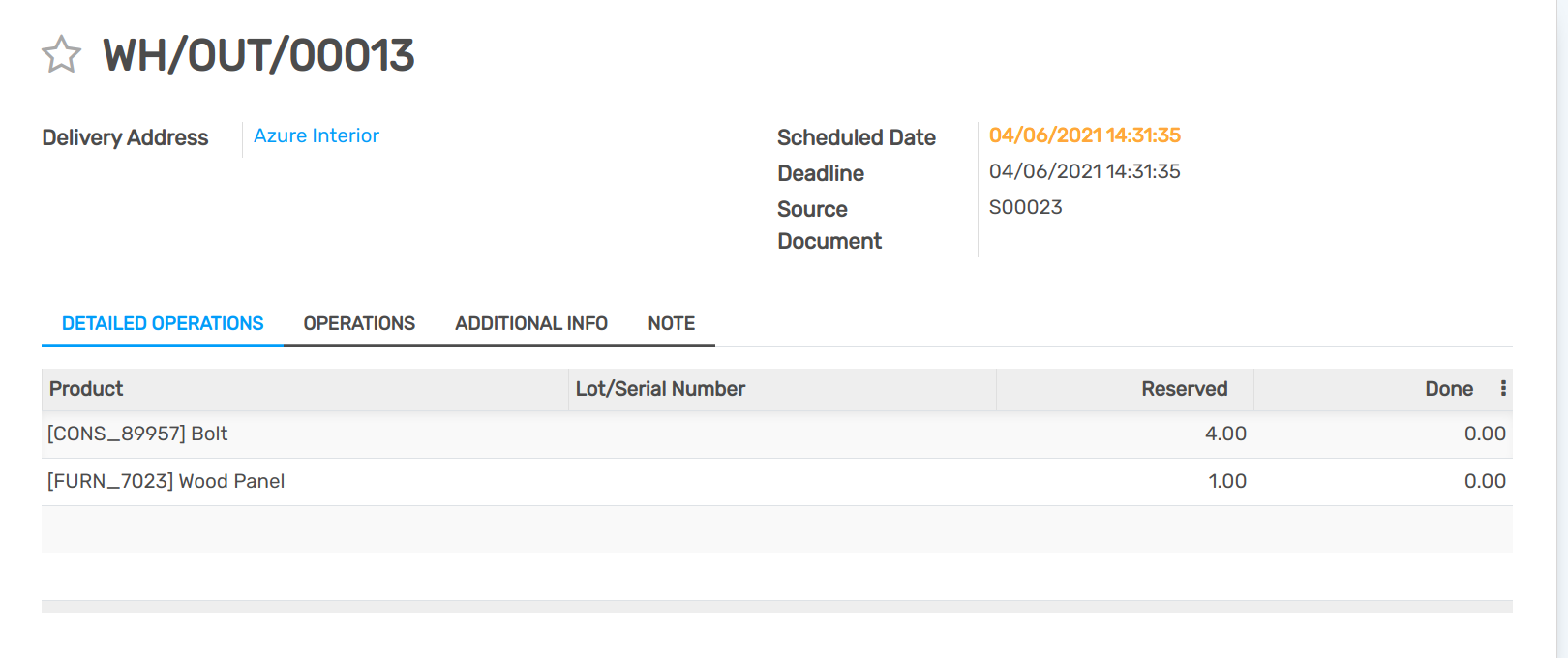This screenshot has width=1568, height=658.
Task: Click the Deadline date value
Action: [1084, 171]
